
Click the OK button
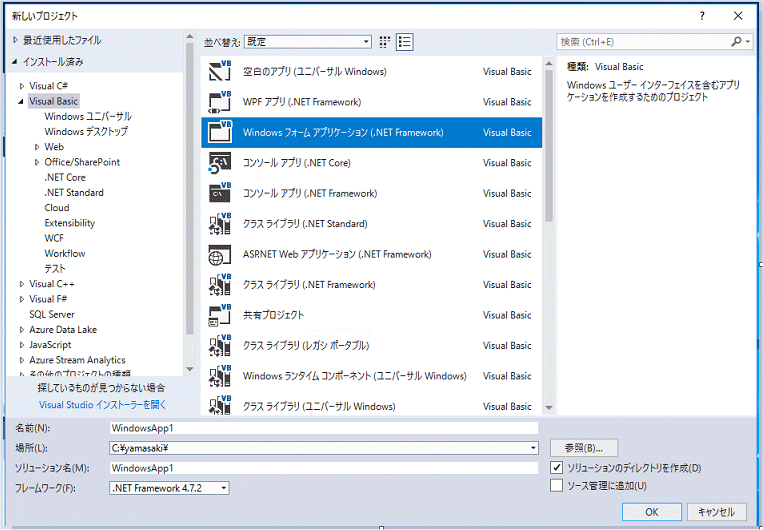[x=652, y=512]
